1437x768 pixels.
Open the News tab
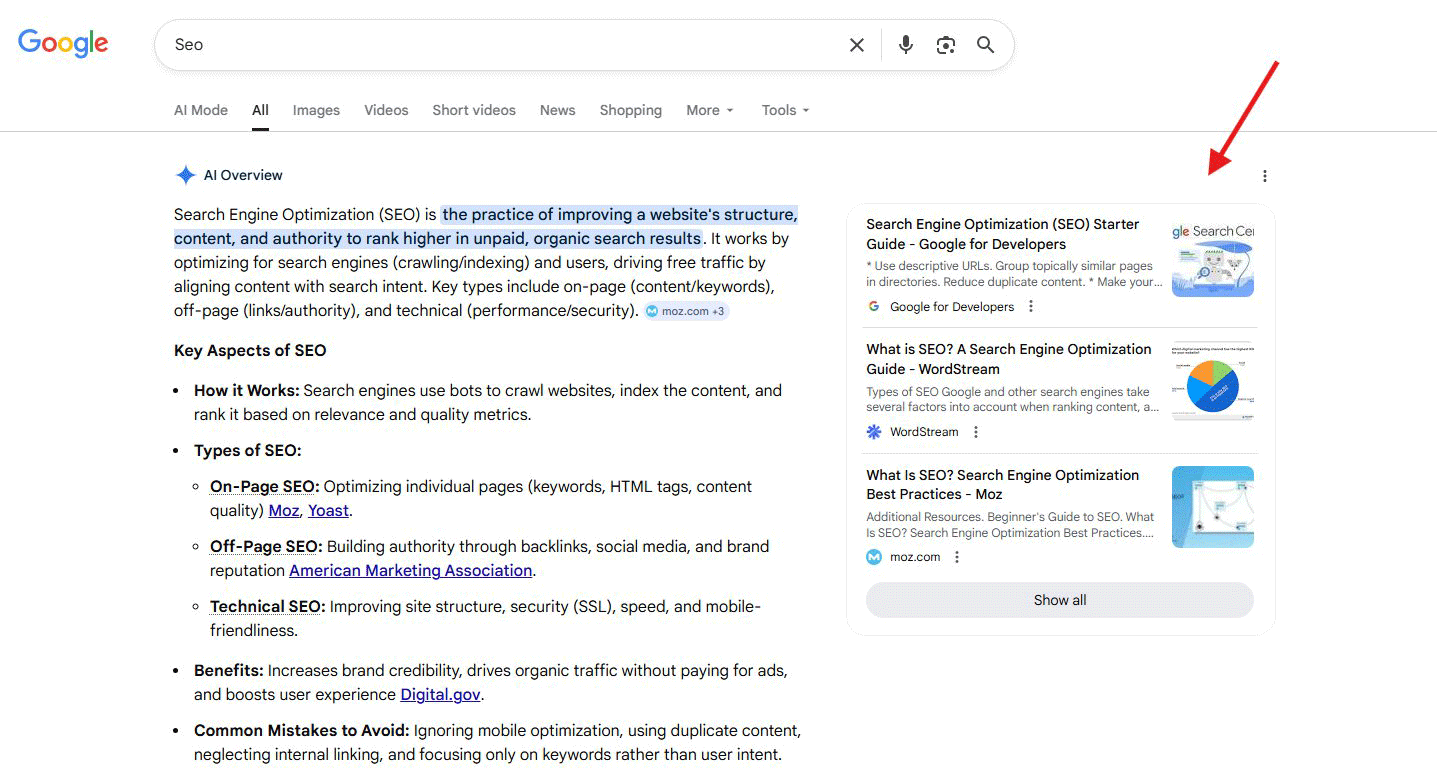557,110
